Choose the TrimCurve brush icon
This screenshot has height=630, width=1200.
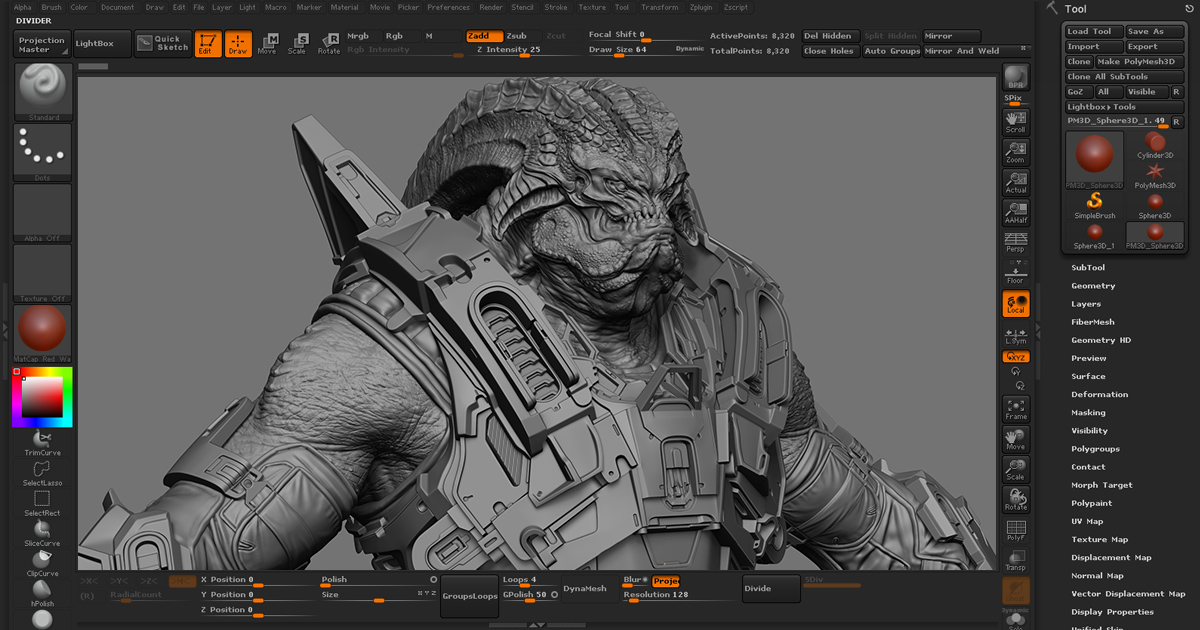[x=42, y=440]
